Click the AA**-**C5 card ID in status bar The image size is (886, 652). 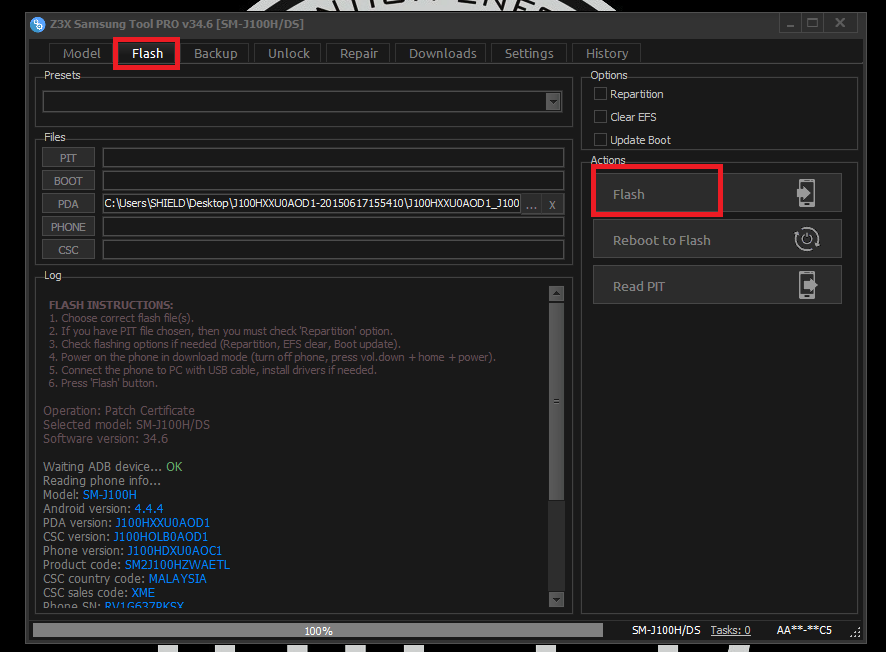804,630
